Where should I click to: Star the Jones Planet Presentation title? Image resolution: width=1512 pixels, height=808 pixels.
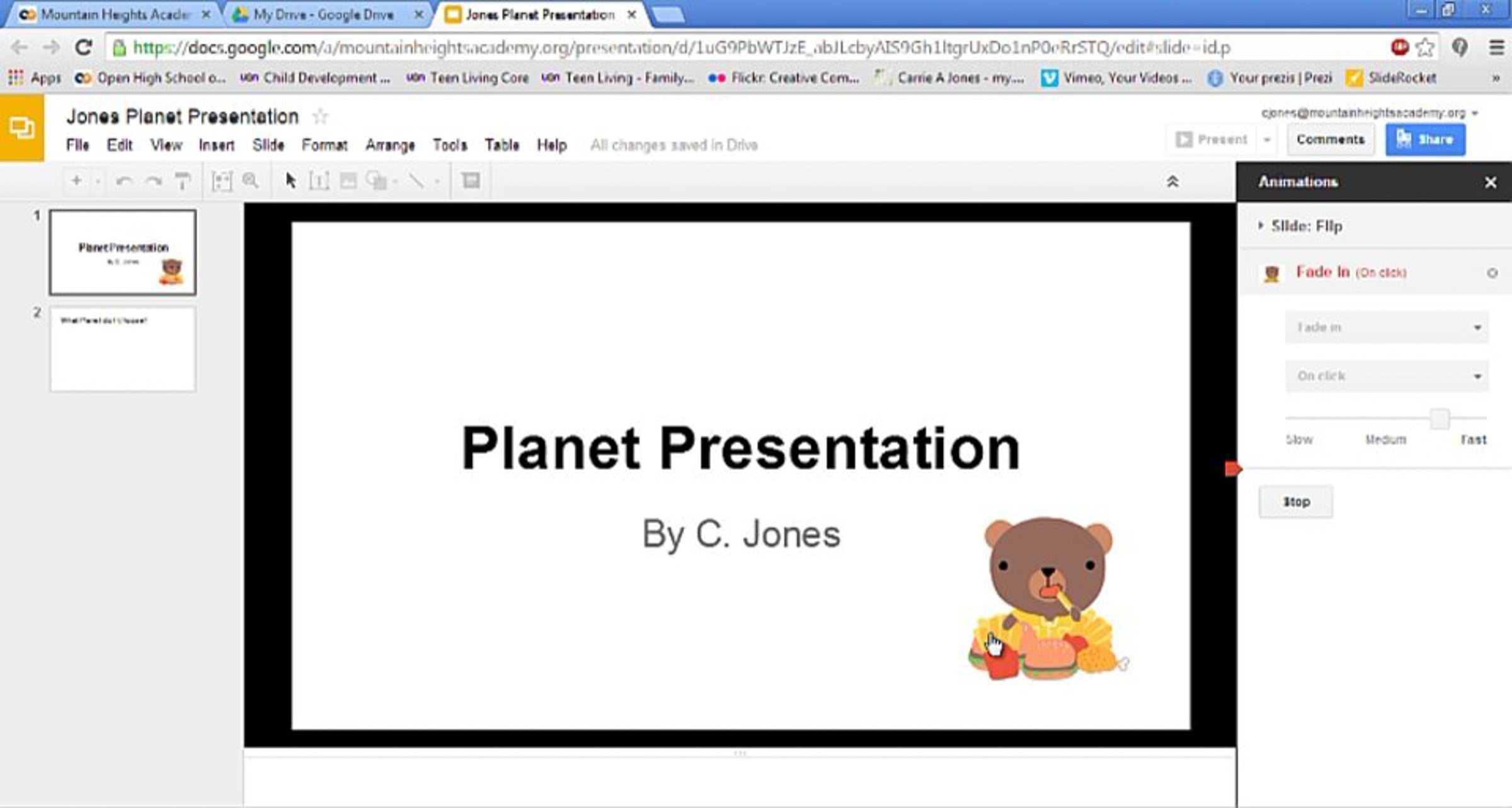tap(320, 116)
